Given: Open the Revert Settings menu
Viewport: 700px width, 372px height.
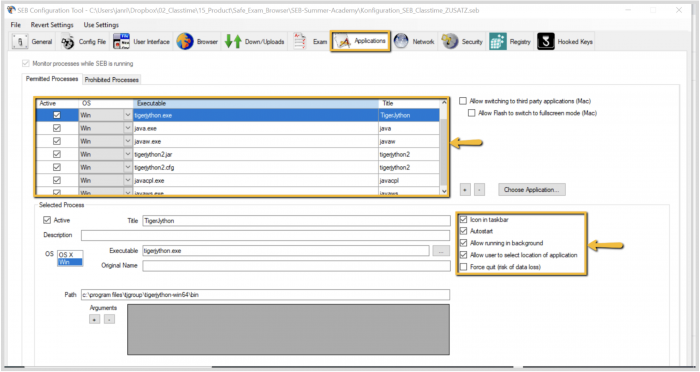Looking at the screenshot, I should (52, 25).
